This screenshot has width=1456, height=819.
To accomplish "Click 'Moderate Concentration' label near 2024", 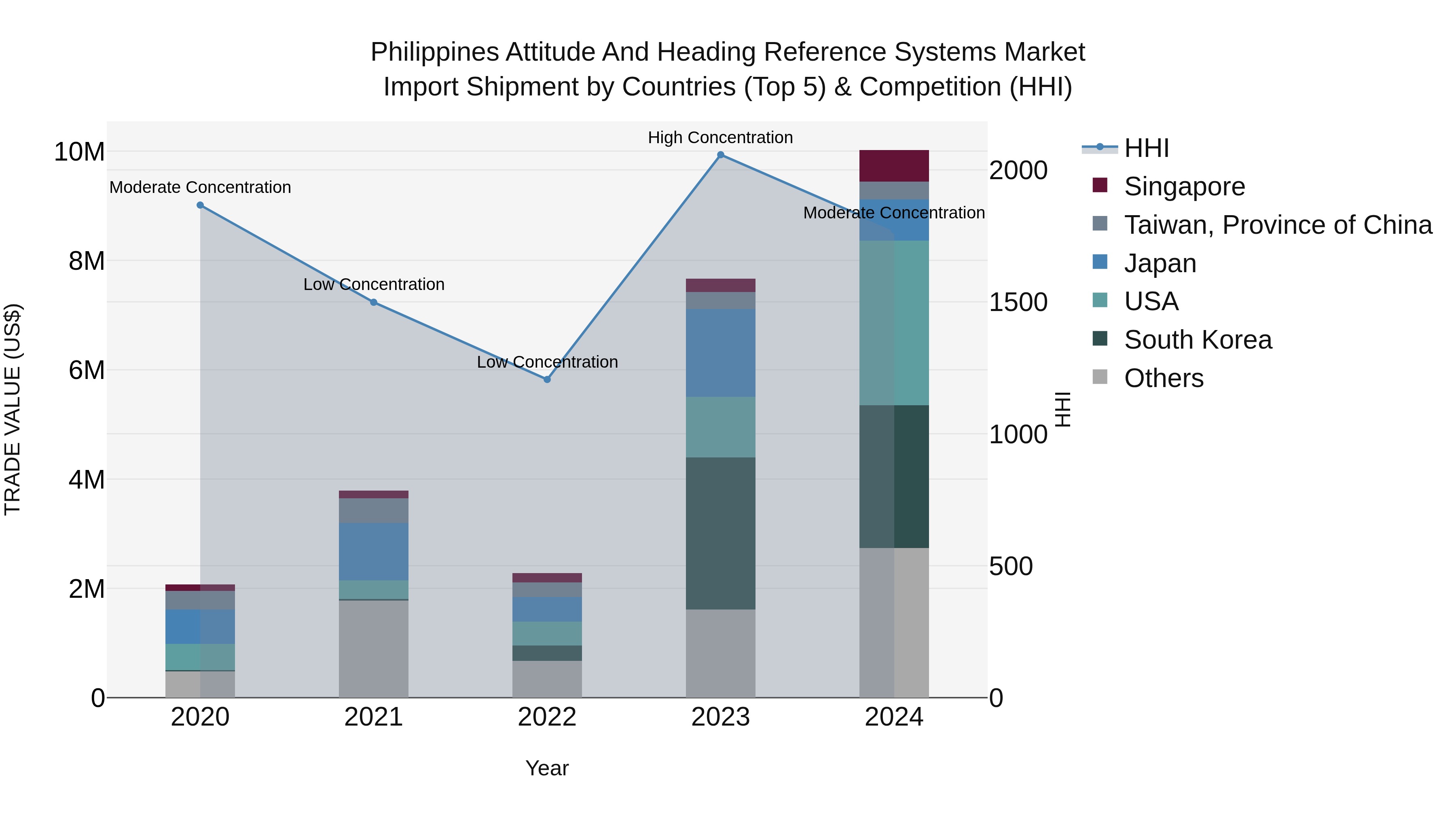I will 894,212.
